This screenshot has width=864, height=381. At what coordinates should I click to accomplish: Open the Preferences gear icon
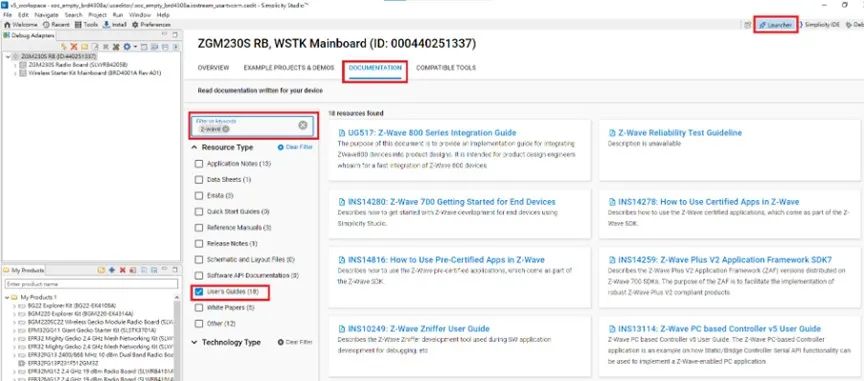(135, 25)
